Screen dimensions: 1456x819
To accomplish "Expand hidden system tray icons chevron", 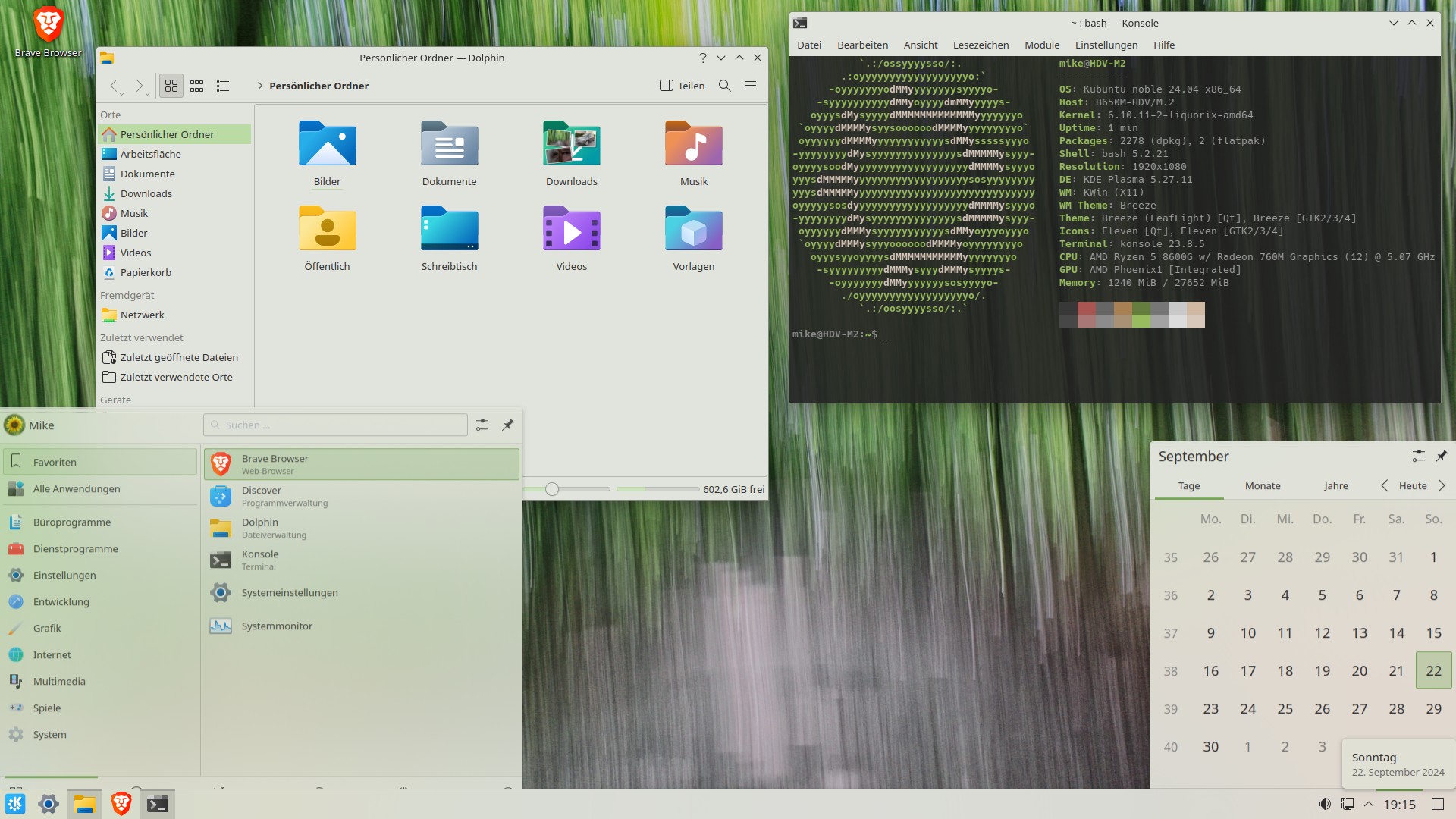I will tap(1369, 804).
